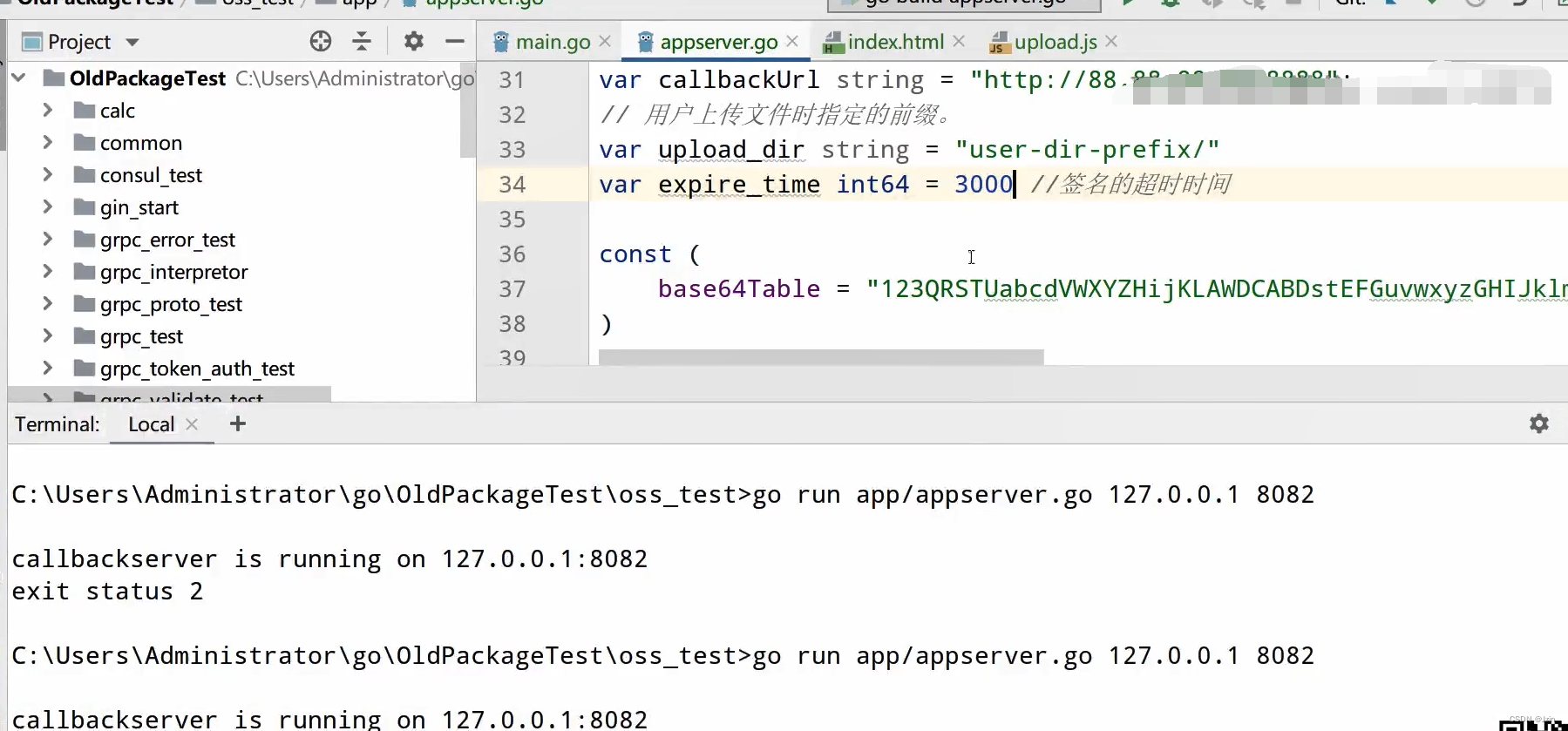
Task: Click gutter at line number 31
Action: pos(512,80)
